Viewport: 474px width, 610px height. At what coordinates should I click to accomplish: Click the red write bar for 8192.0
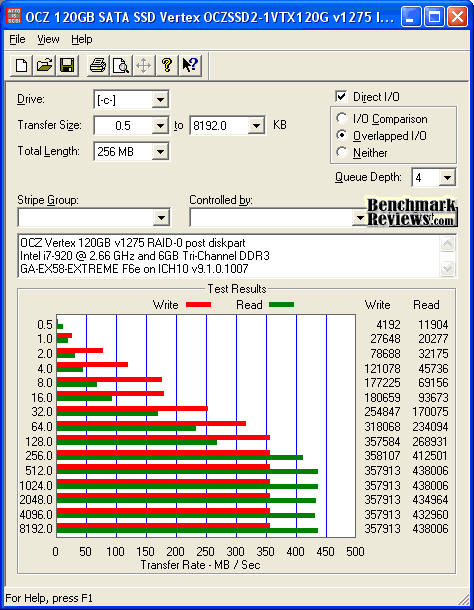pyautogui.click(x=163, y=526)
